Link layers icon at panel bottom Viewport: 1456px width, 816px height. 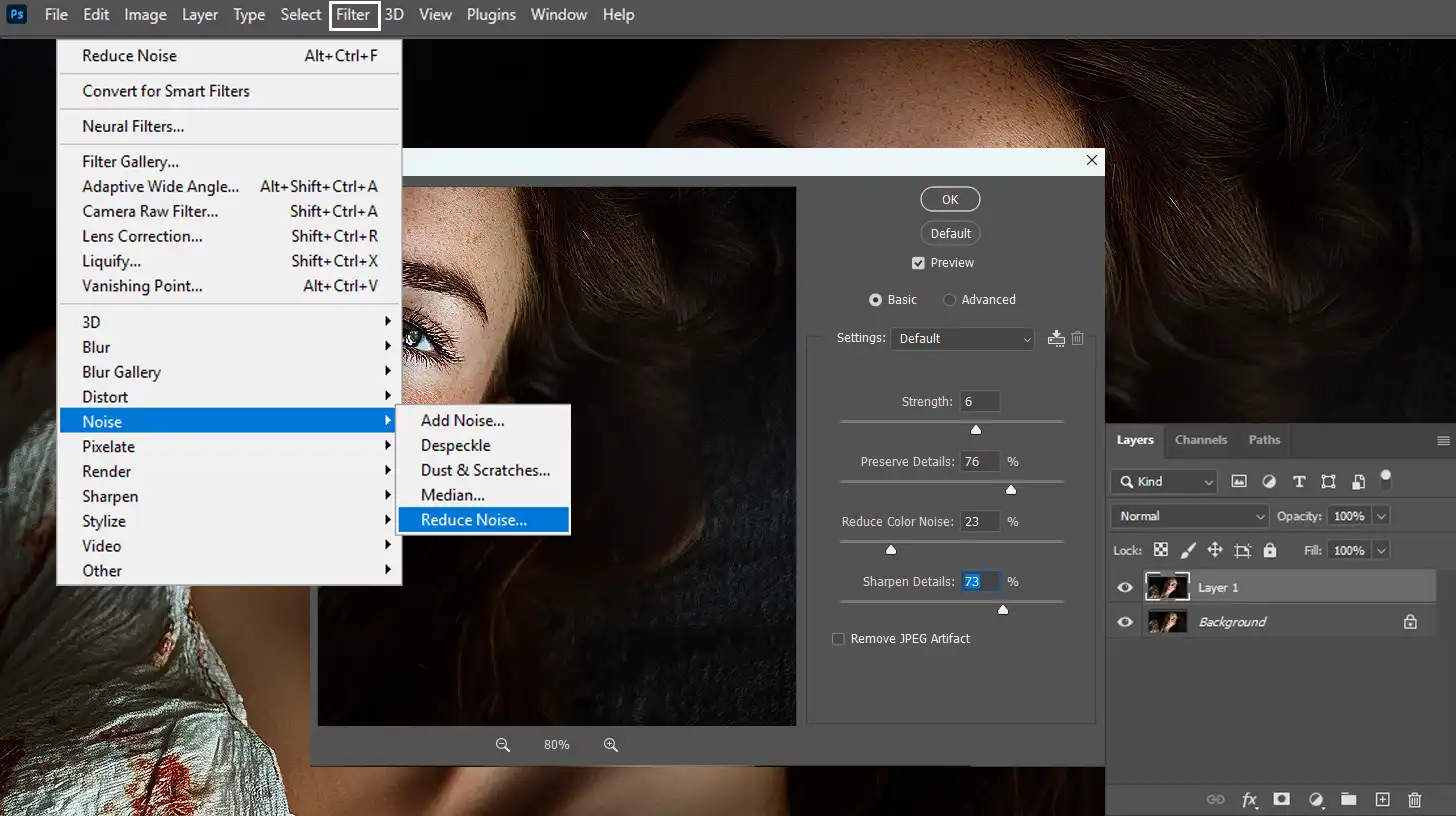pyautogui.click(x=1216, y=799)
